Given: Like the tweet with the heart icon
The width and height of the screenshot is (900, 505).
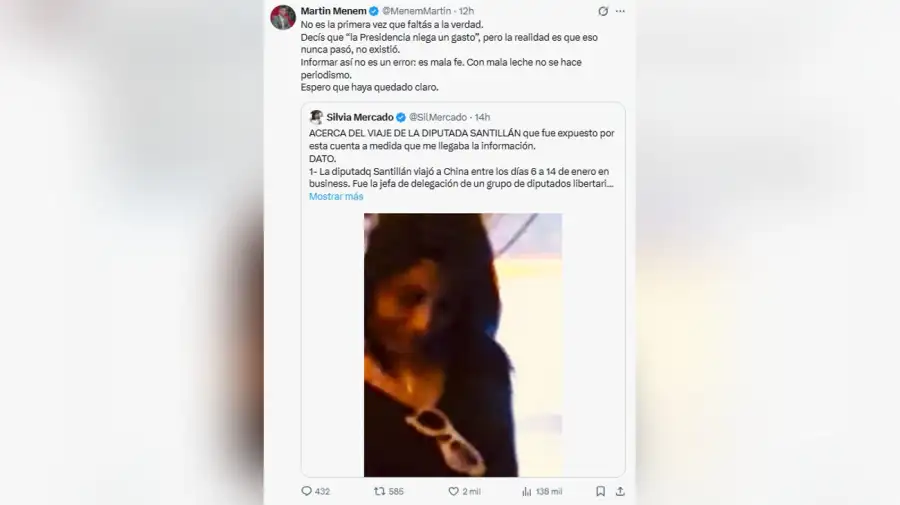Looking at the screenshot, I should tap(453, 491).
